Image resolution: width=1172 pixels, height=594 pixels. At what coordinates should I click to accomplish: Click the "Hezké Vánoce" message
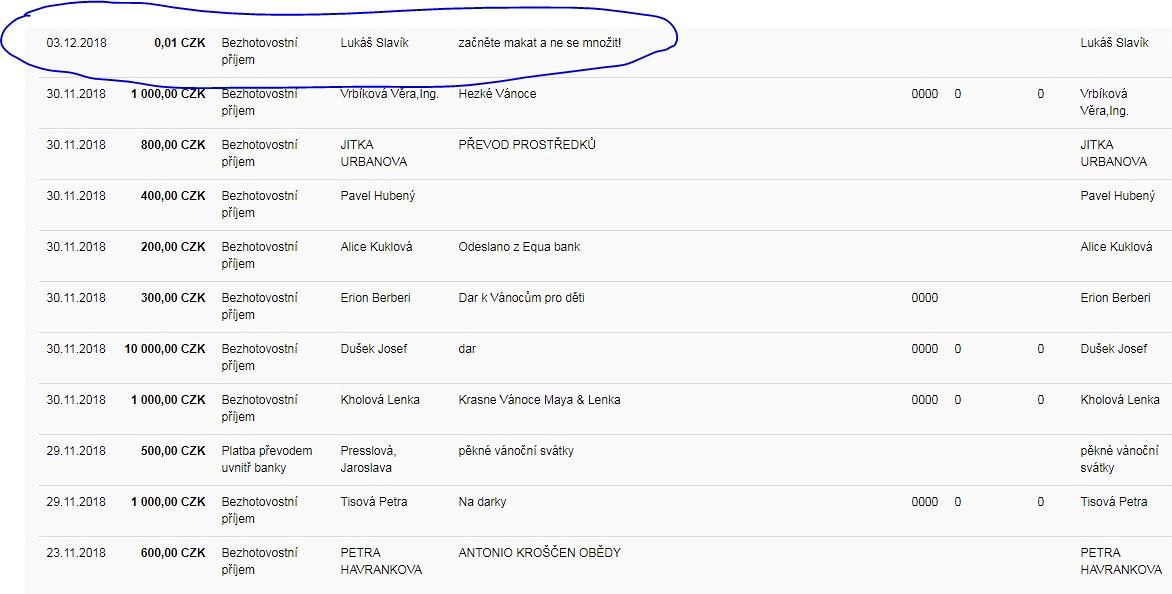click(x=497, y=94)
